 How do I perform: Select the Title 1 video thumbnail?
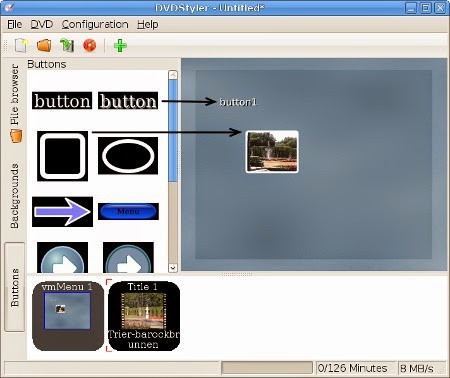[144, 316]
